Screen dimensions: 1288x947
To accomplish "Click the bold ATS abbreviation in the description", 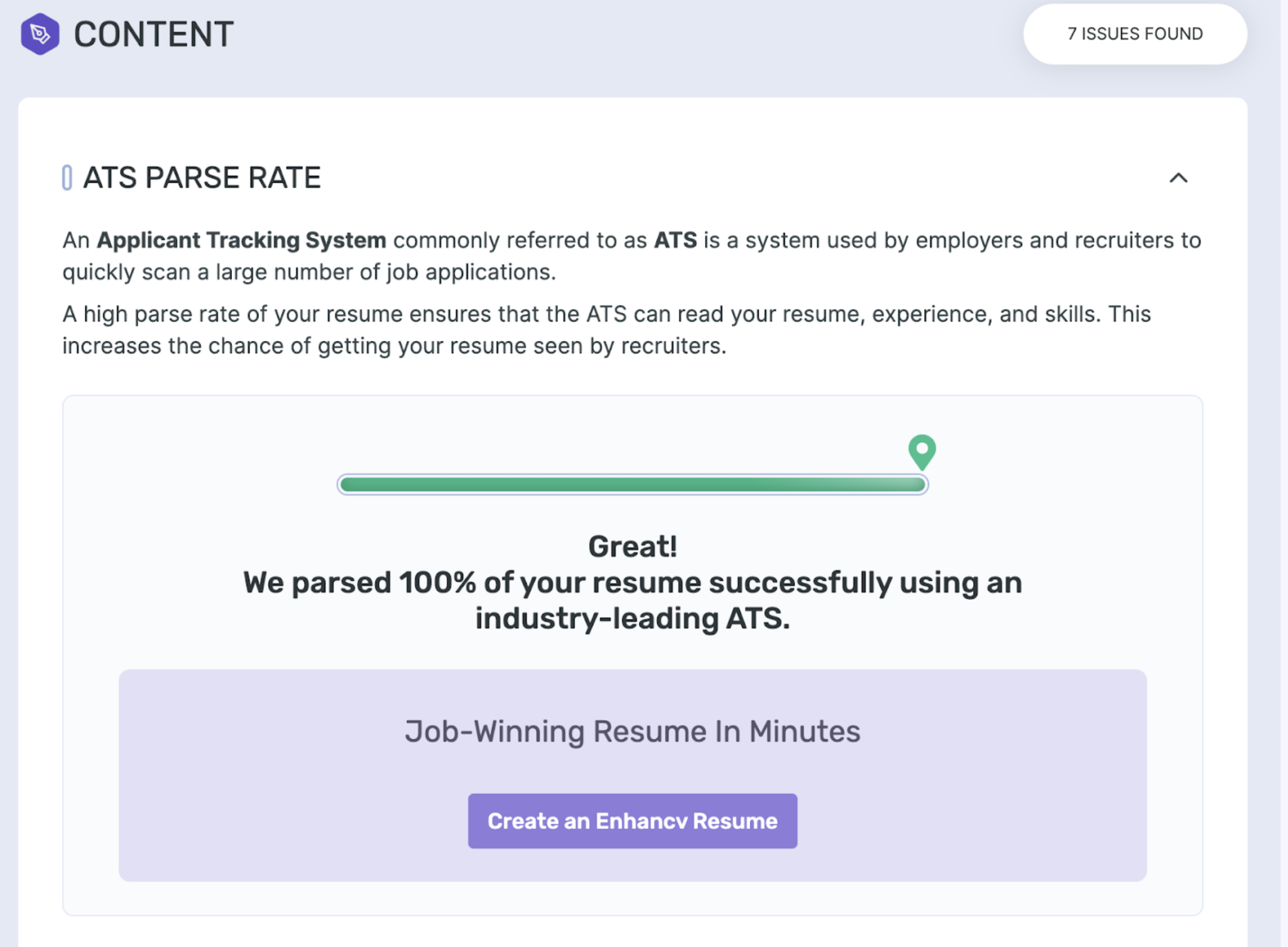I will [x=675, y=240].
